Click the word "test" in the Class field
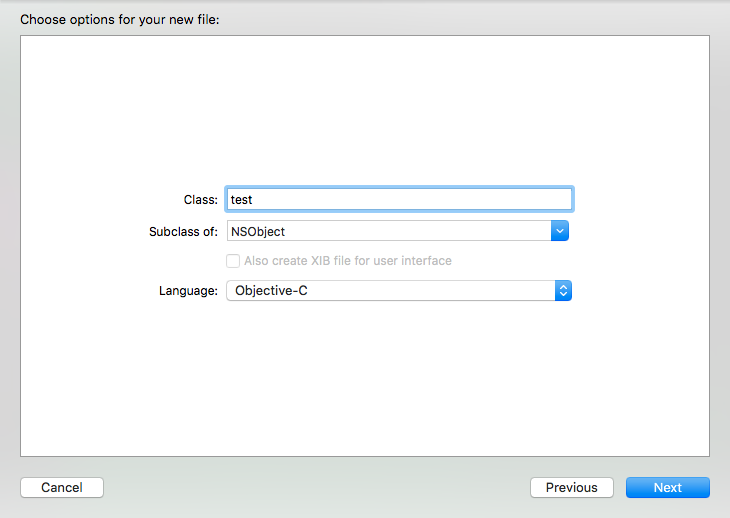730x518 pixels. (241, 200)
